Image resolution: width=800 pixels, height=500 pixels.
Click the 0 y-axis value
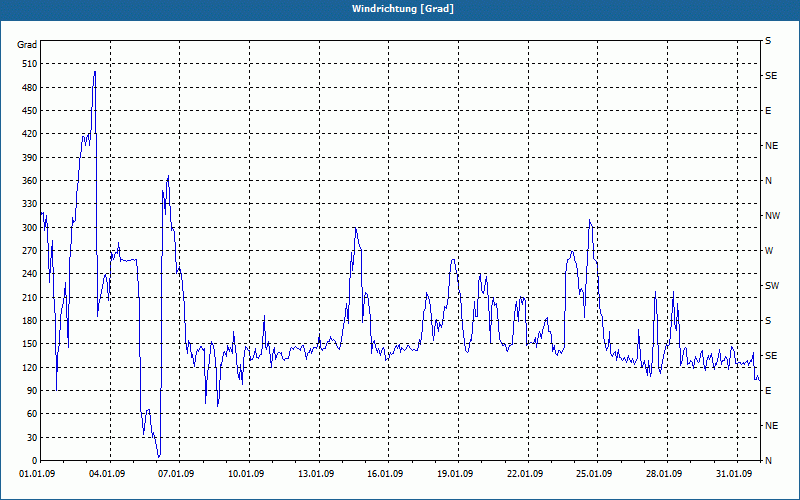pos(34,461)
